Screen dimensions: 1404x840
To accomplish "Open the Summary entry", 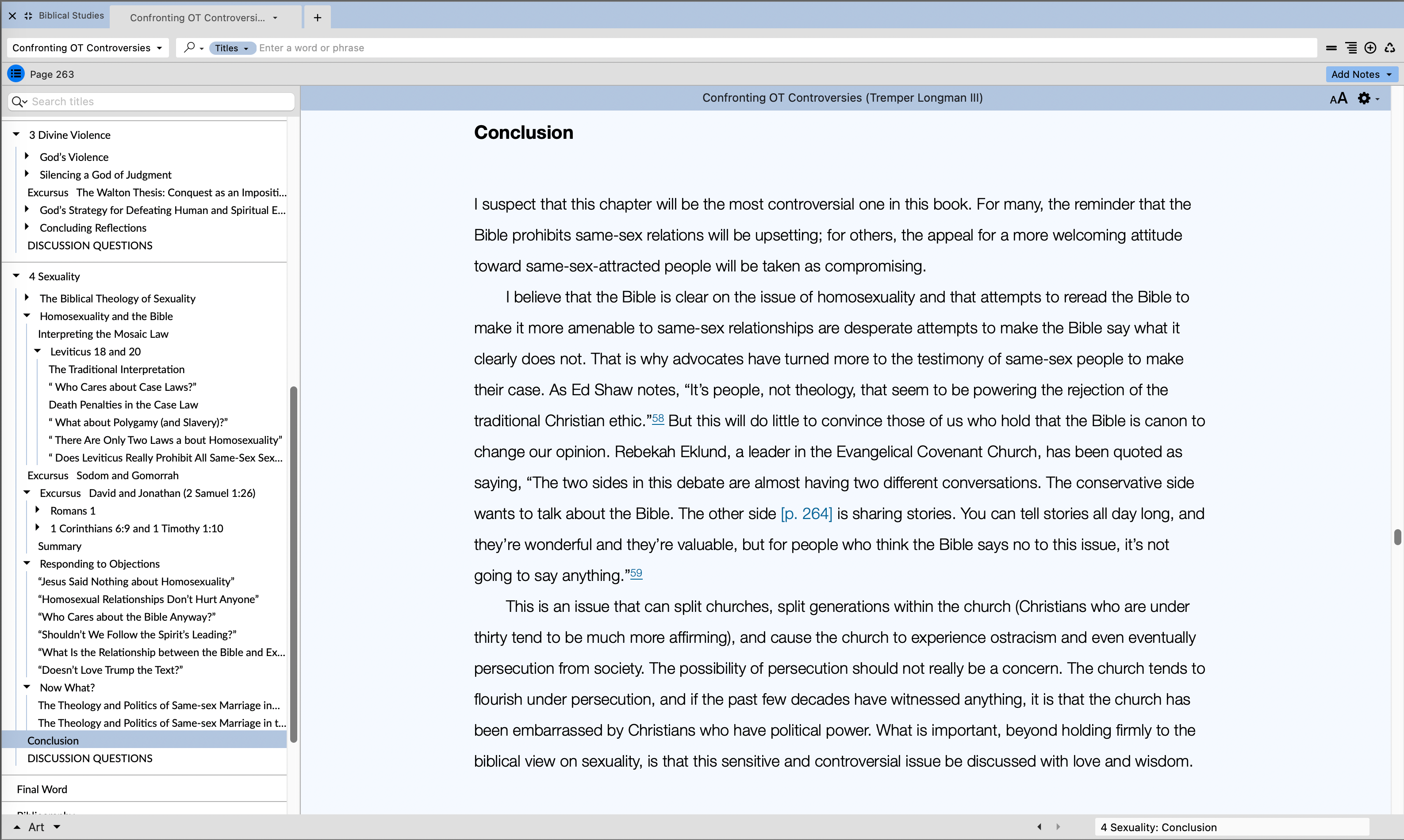I will (x=59, y=546).
